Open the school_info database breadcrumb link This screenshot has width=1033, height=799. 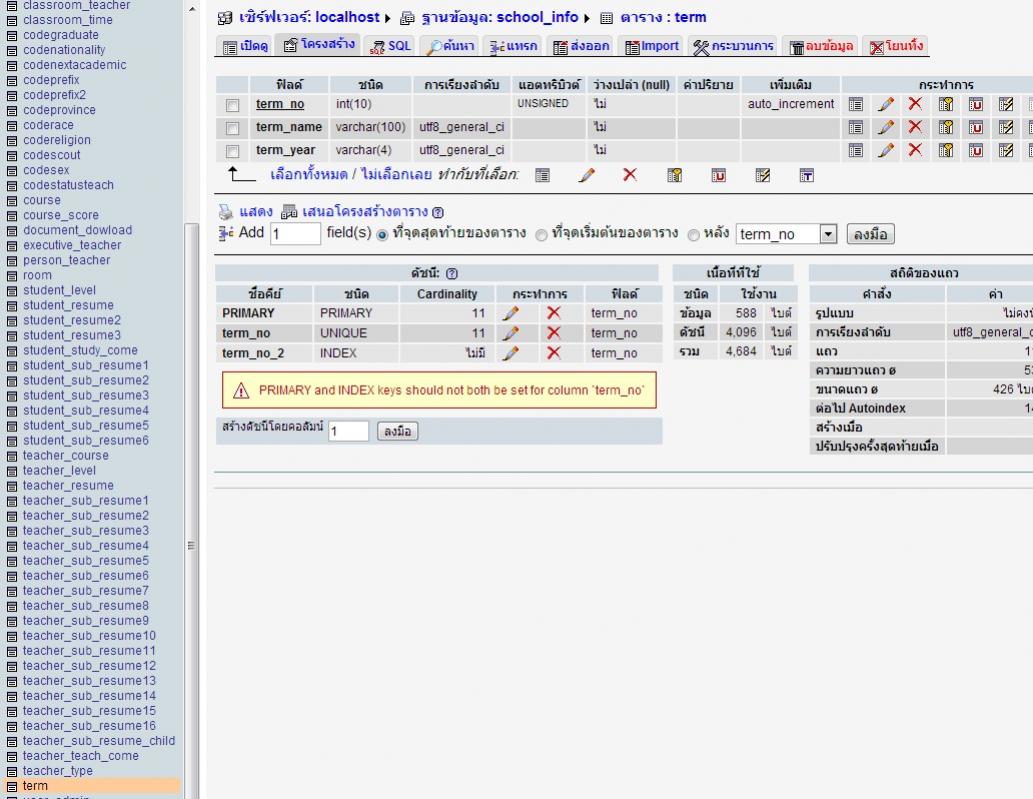(x=499, y=17)
